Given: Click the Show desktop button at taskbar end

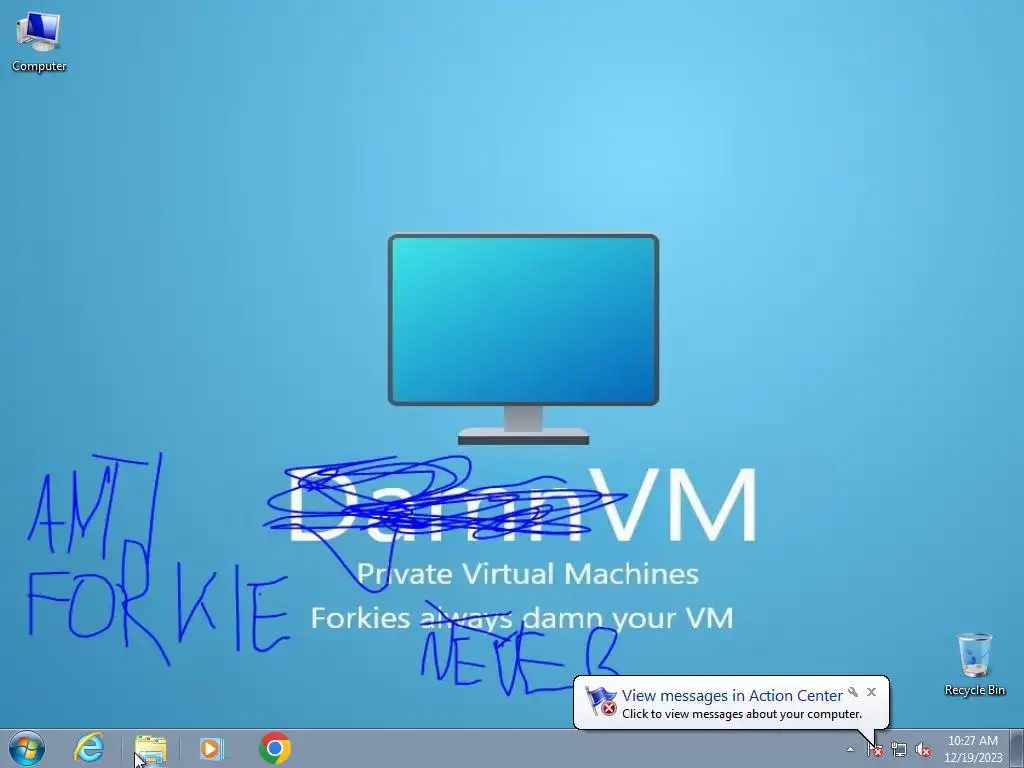Looking at the screenshot, I should [x=1017, y=749].
